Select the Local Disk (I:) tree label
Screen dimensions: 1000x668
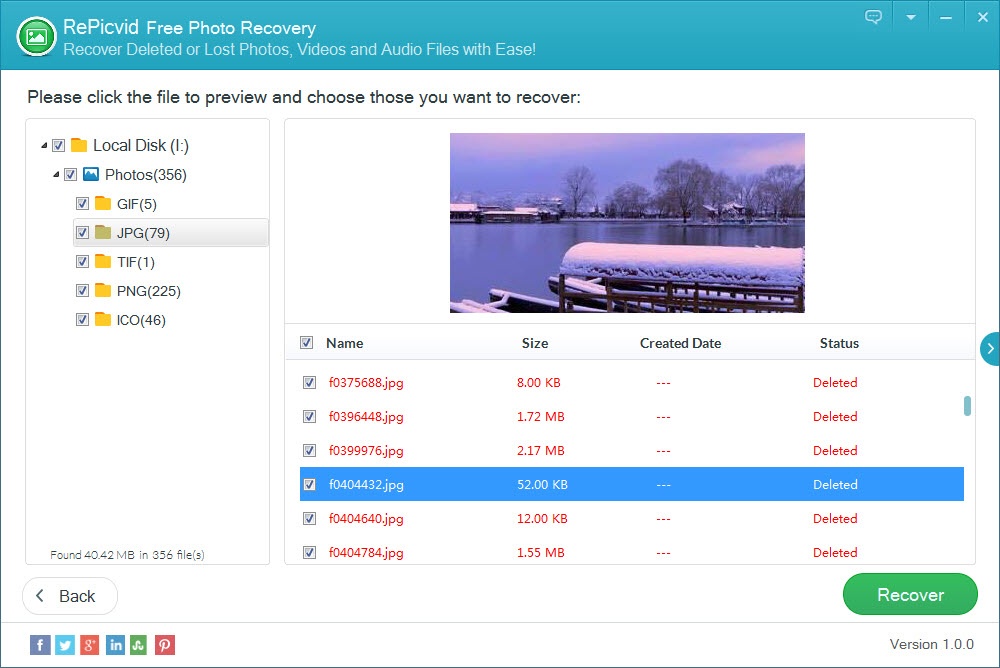pyautogui.click(x=141, y=145)
